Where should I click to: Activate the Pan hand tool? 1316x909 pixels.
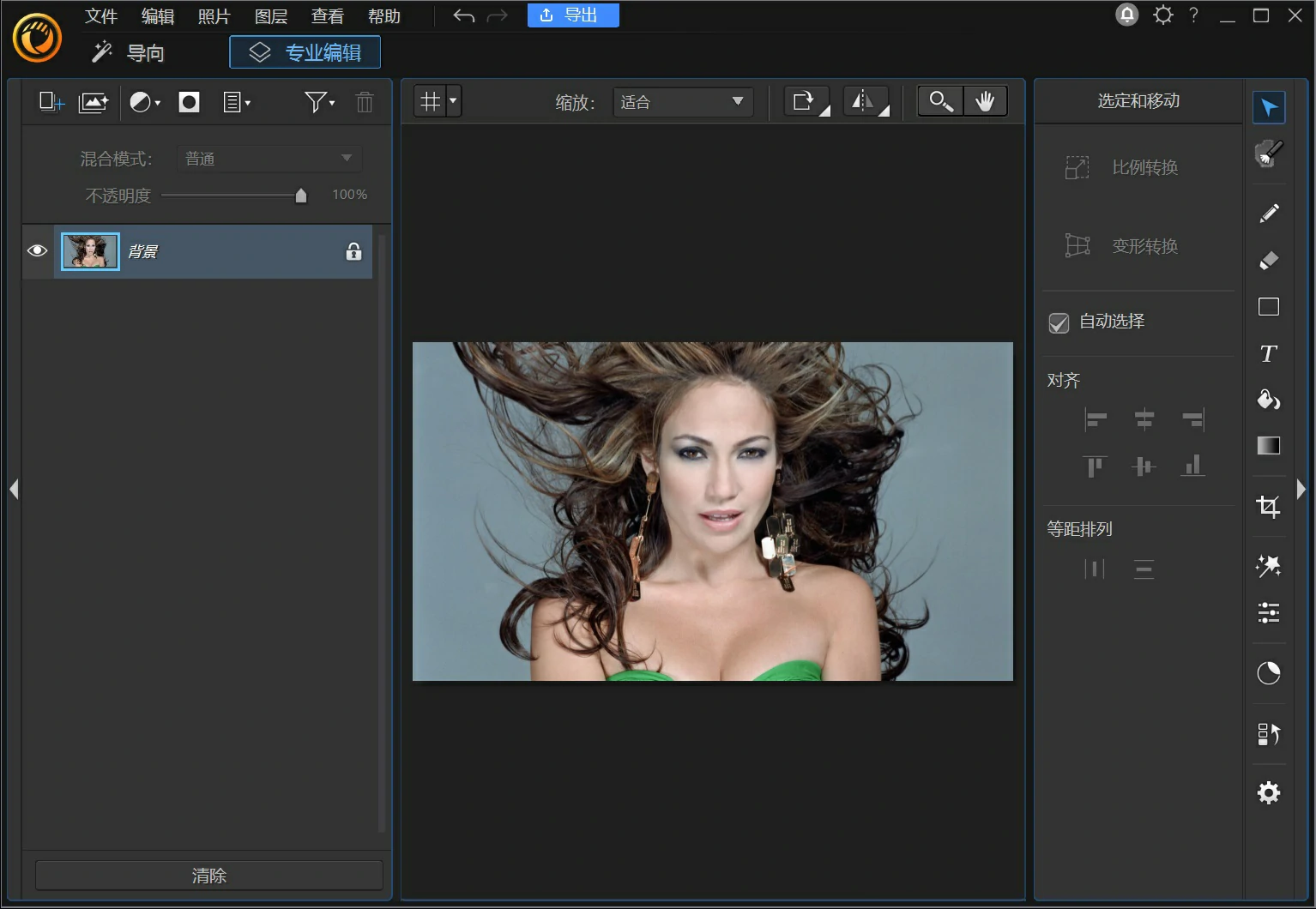coord(985,101)
